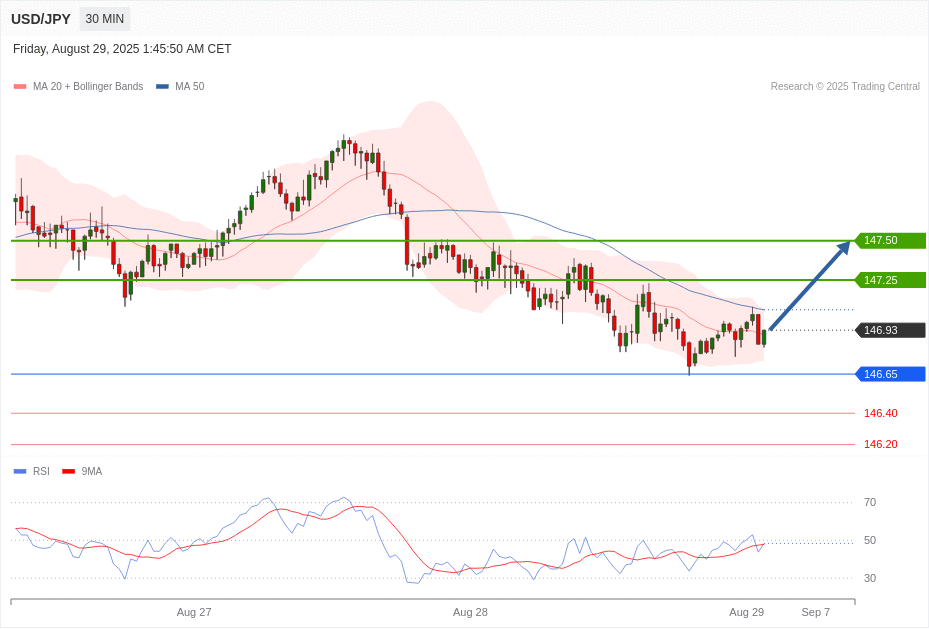Click the USD/JPY pair title
Screen dimensions: 929x629
coord(41,19)
